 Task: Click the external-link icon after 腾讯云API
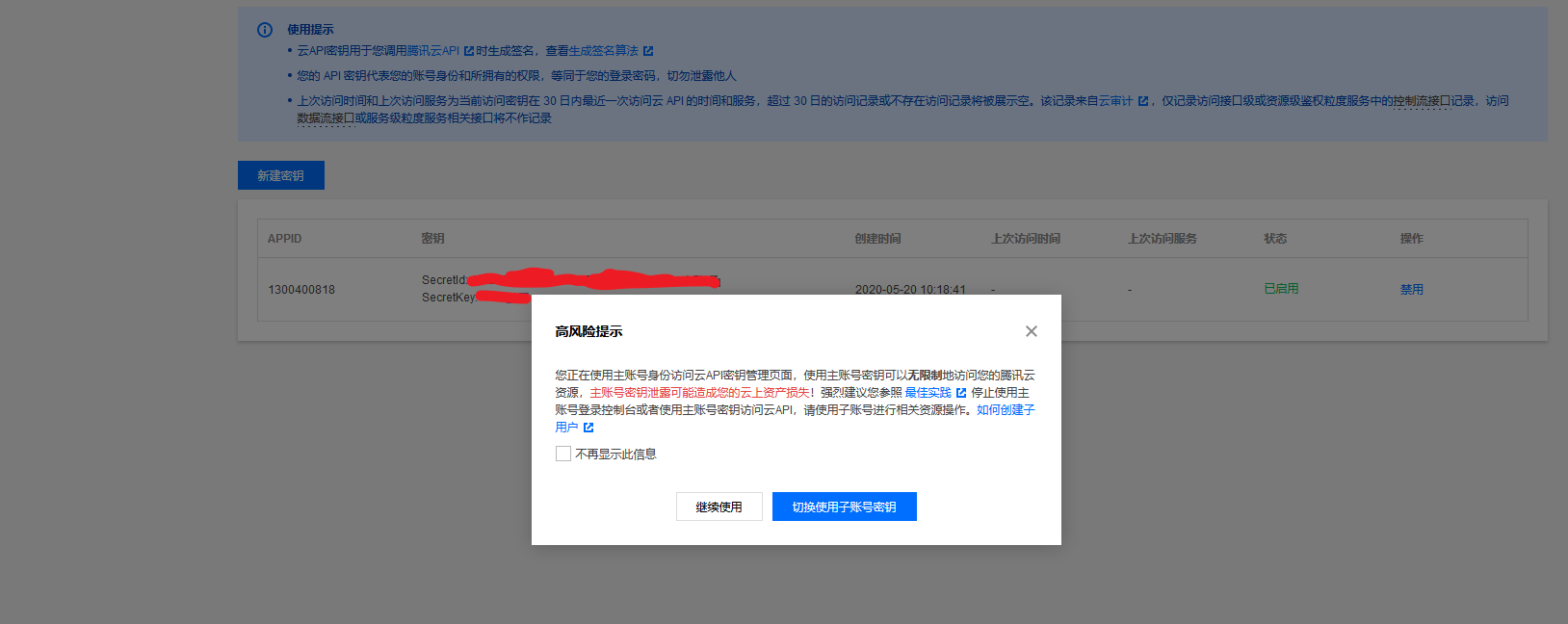(x=469, y=51)
